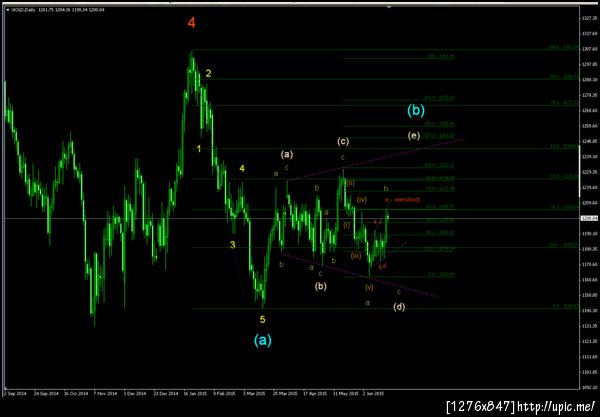Select the yellow wave 2 label
Screen dimensions: 600x417
click(x=208, y=73)
